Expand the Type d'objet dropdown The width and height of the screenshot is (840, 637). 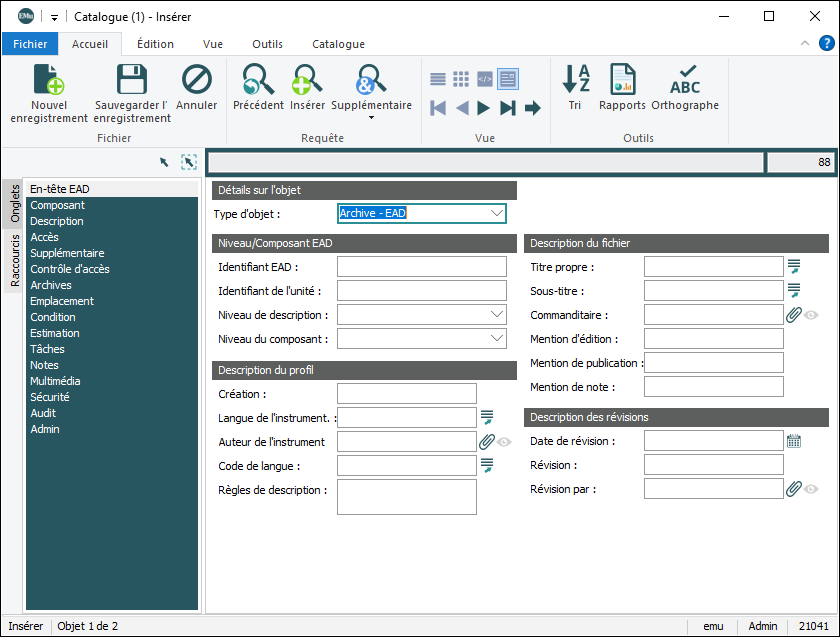(497, 213)
